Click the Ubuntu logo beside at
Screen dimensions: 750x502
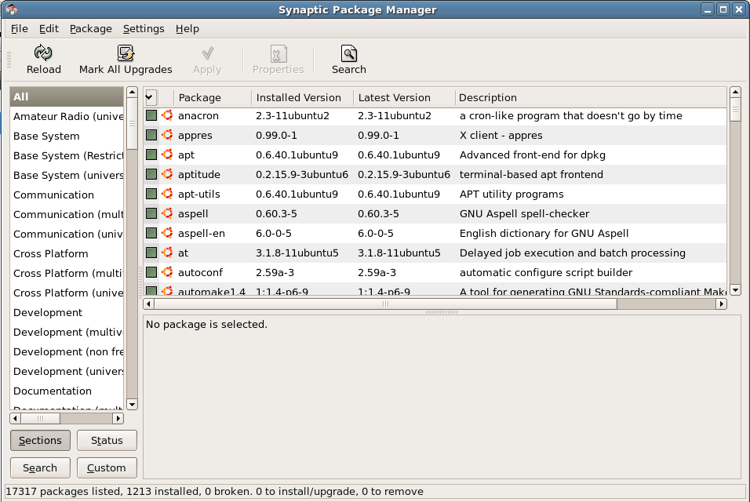click(x=167, y=252)
